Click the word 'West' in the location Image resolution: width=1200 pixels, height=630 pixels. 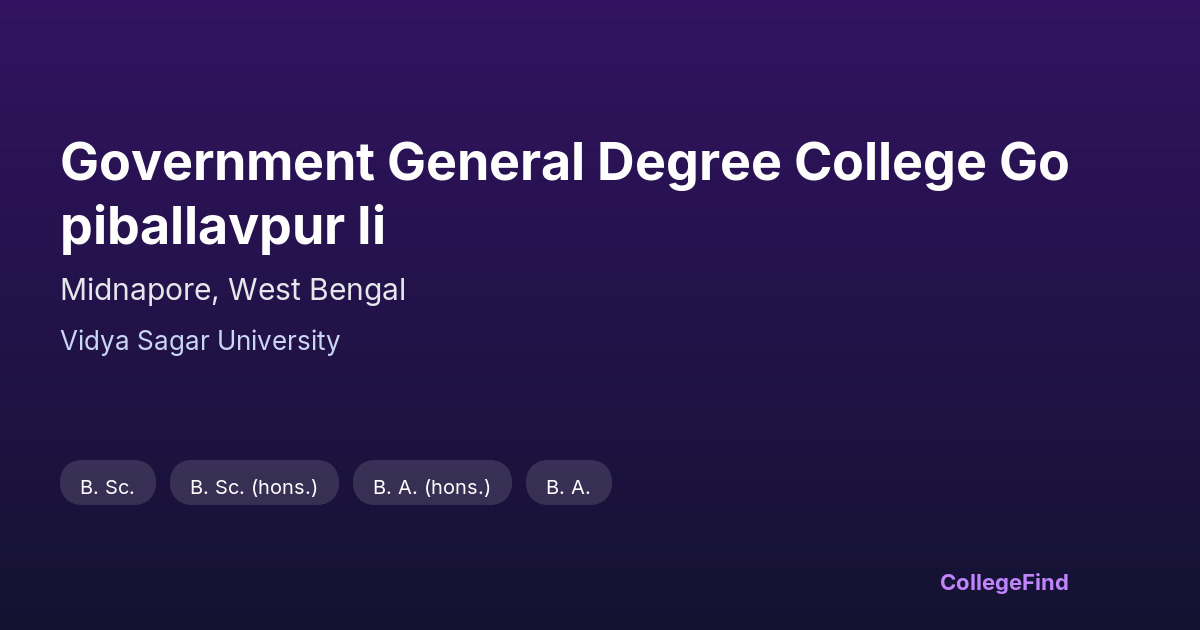[x=265, y=290]
